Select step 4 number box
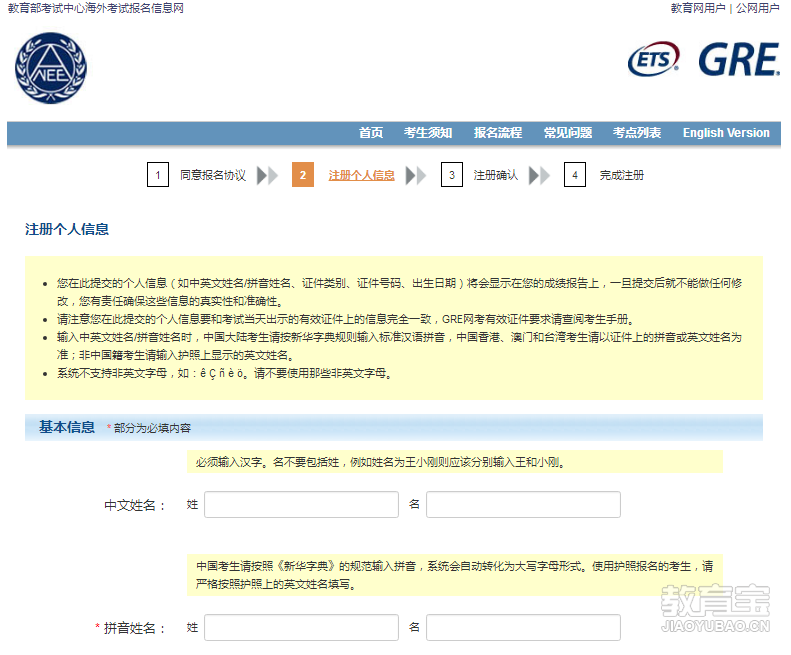Image resolution: width=791 pixels, height=655 pixels. (575, 175)
